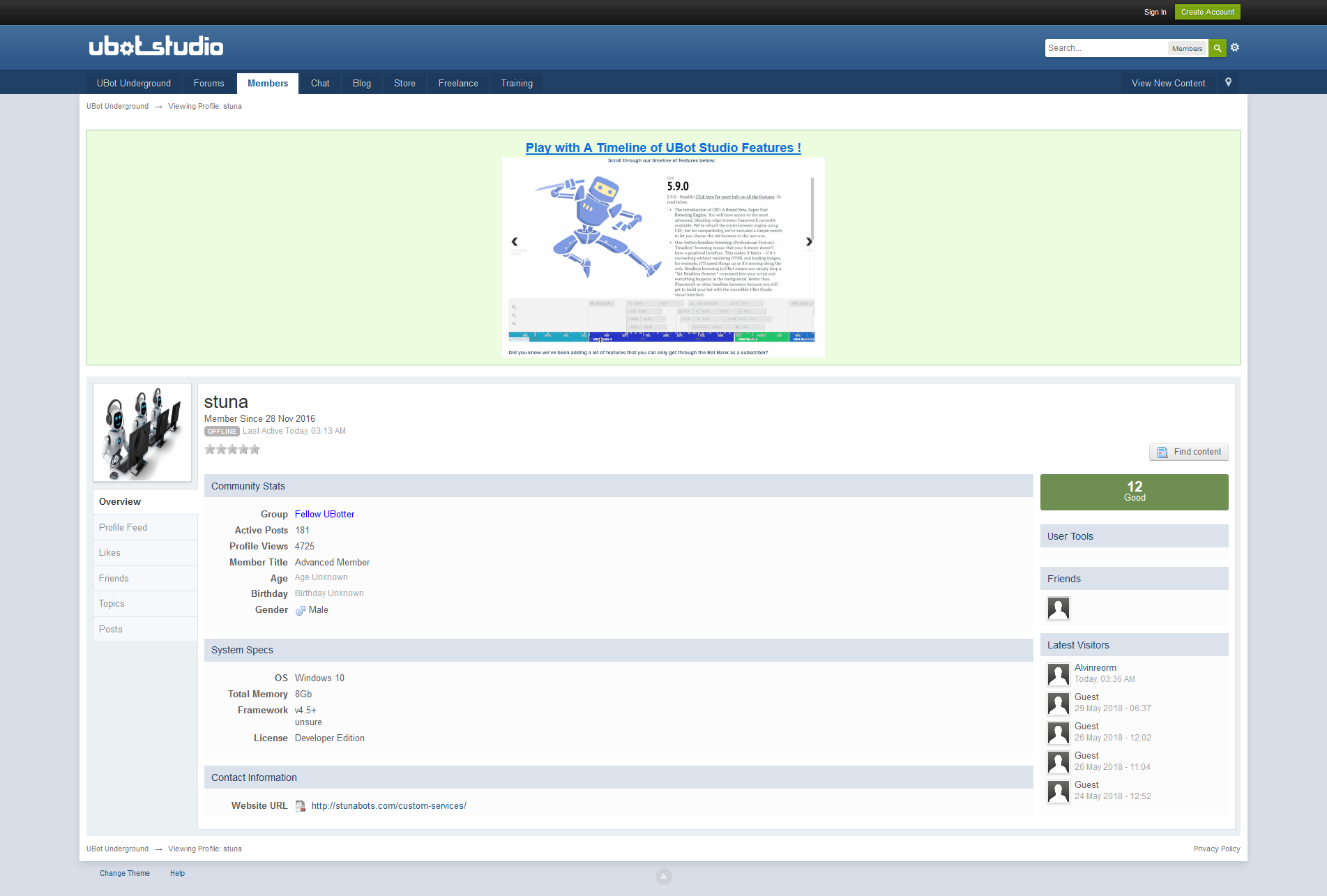
Task: Click the friend avatar under Friends
Action: (1059, 609)
